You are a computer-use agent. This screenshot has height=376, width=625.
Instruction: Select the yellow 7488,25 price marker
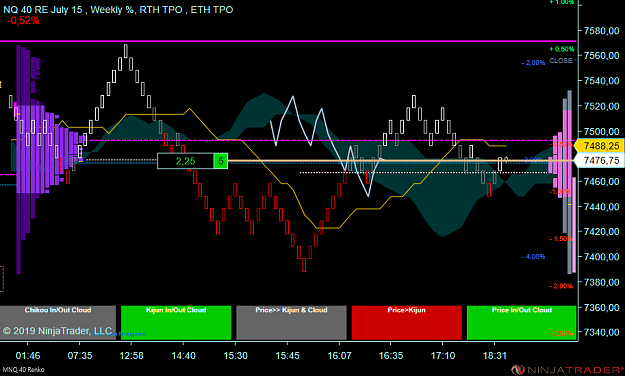pyautogui.click(x=599, y=146)
